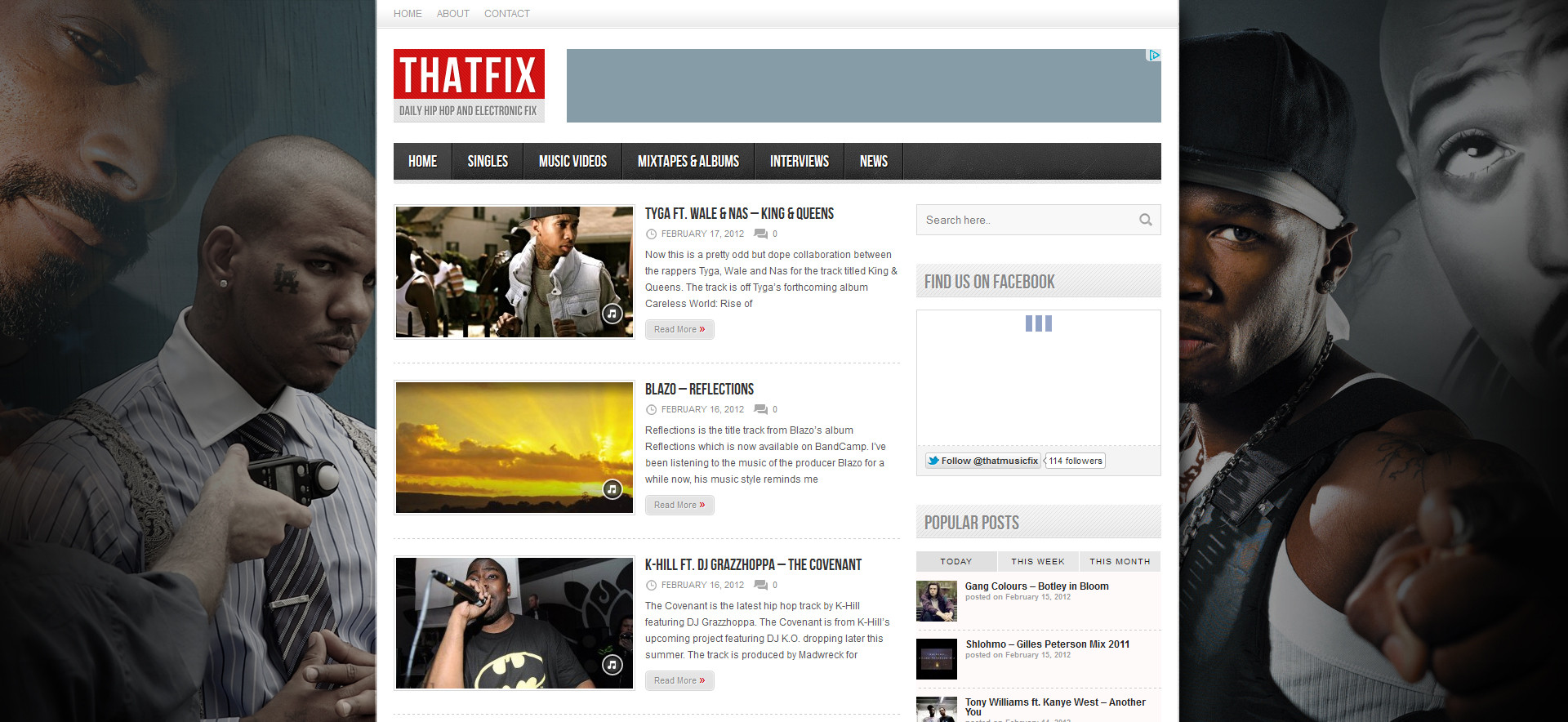
Task: Open the Contact page link
Action: [507, 14]
